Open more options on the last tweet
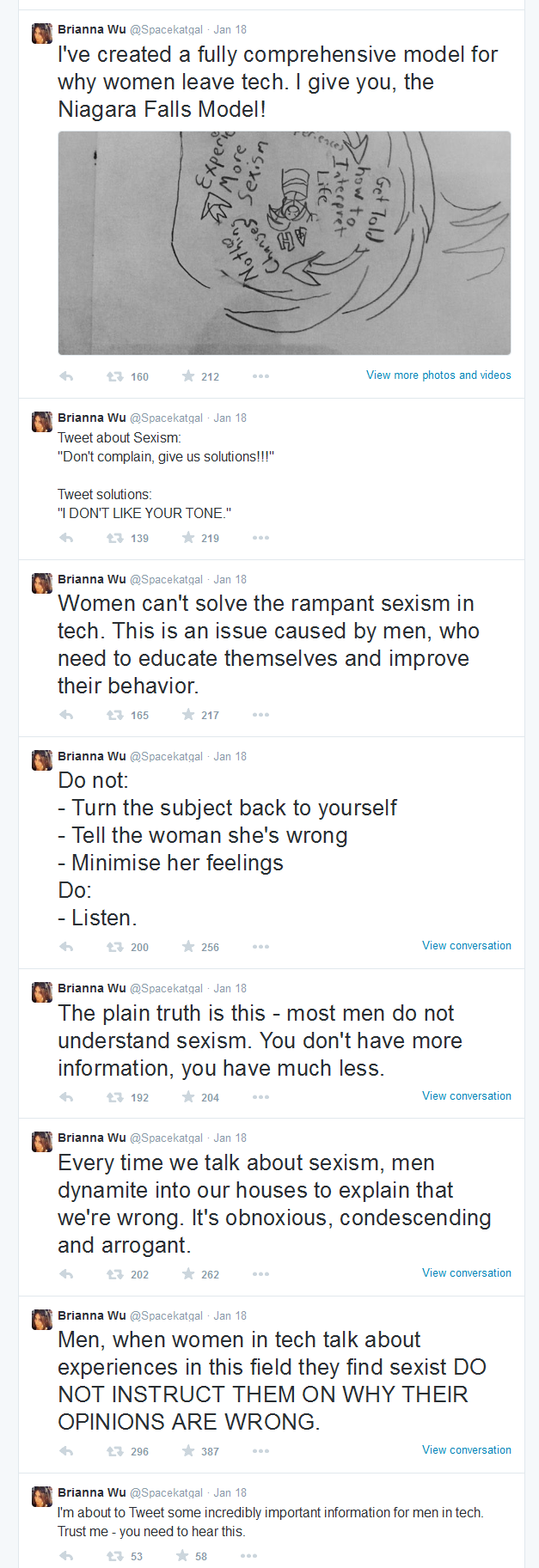Screen dimensions: 539x1568 (249, 1556)
